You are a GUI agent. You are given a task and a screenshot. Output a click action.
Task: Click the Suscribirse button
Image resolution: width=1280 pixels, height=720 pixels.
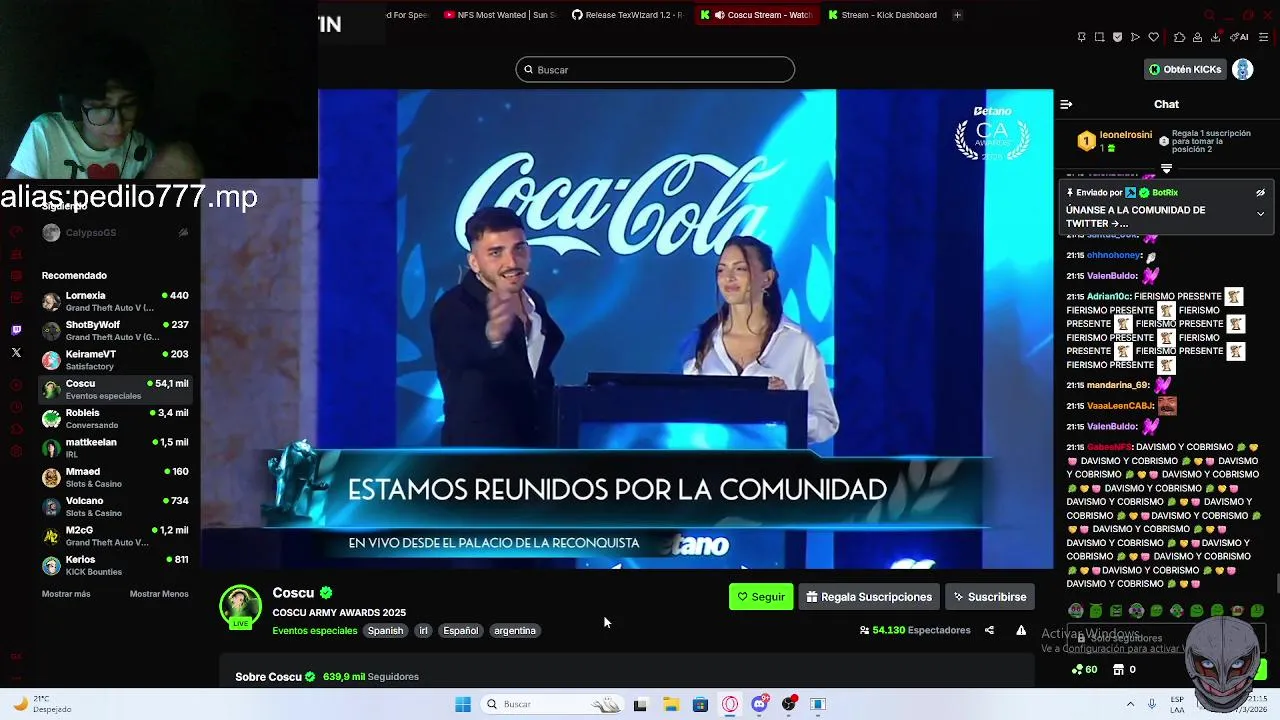(989, 597)
